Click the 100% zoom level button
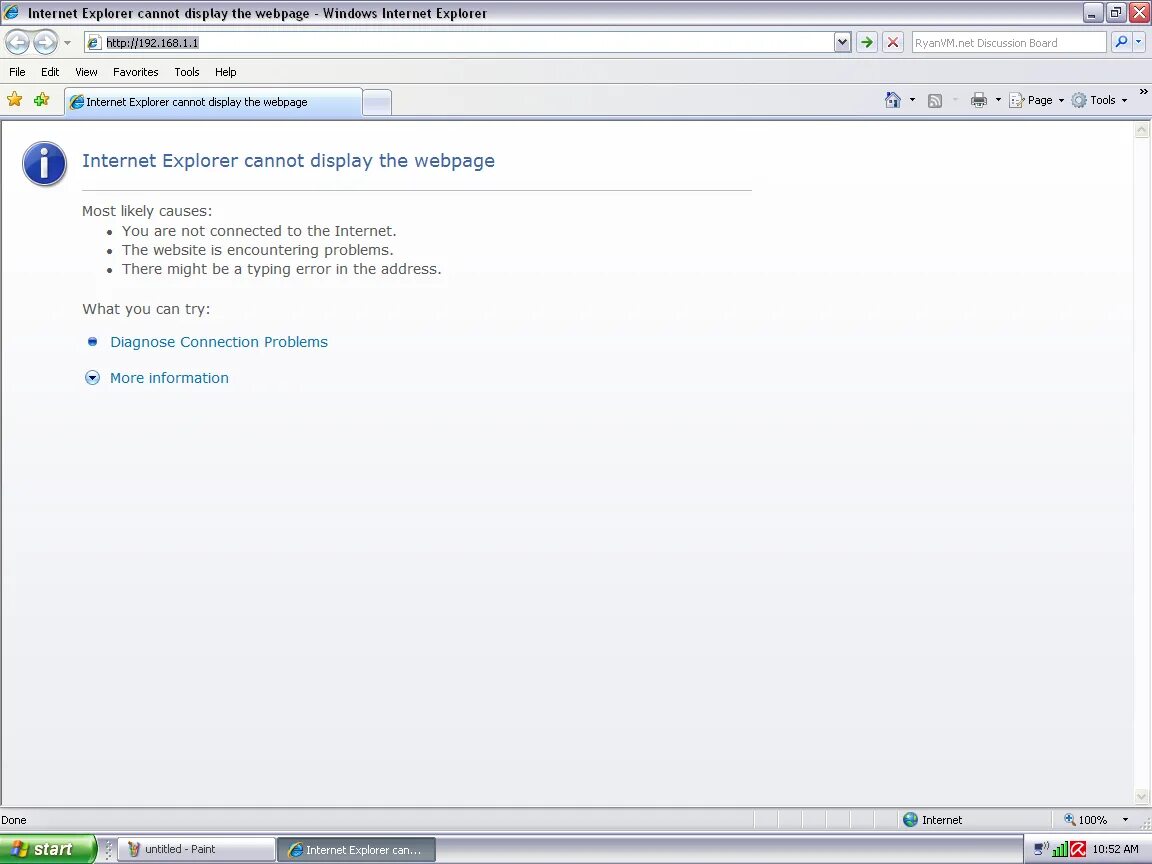Screen dimensions: 1152x864 coord(1085,820)
